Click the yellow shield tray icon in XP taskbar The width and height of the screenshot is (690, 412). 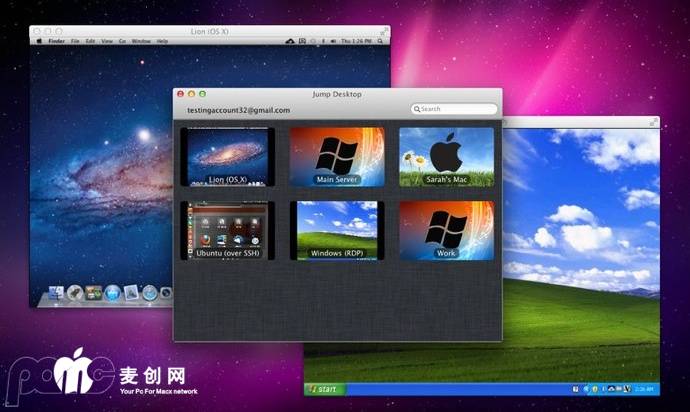coord(595,389)
